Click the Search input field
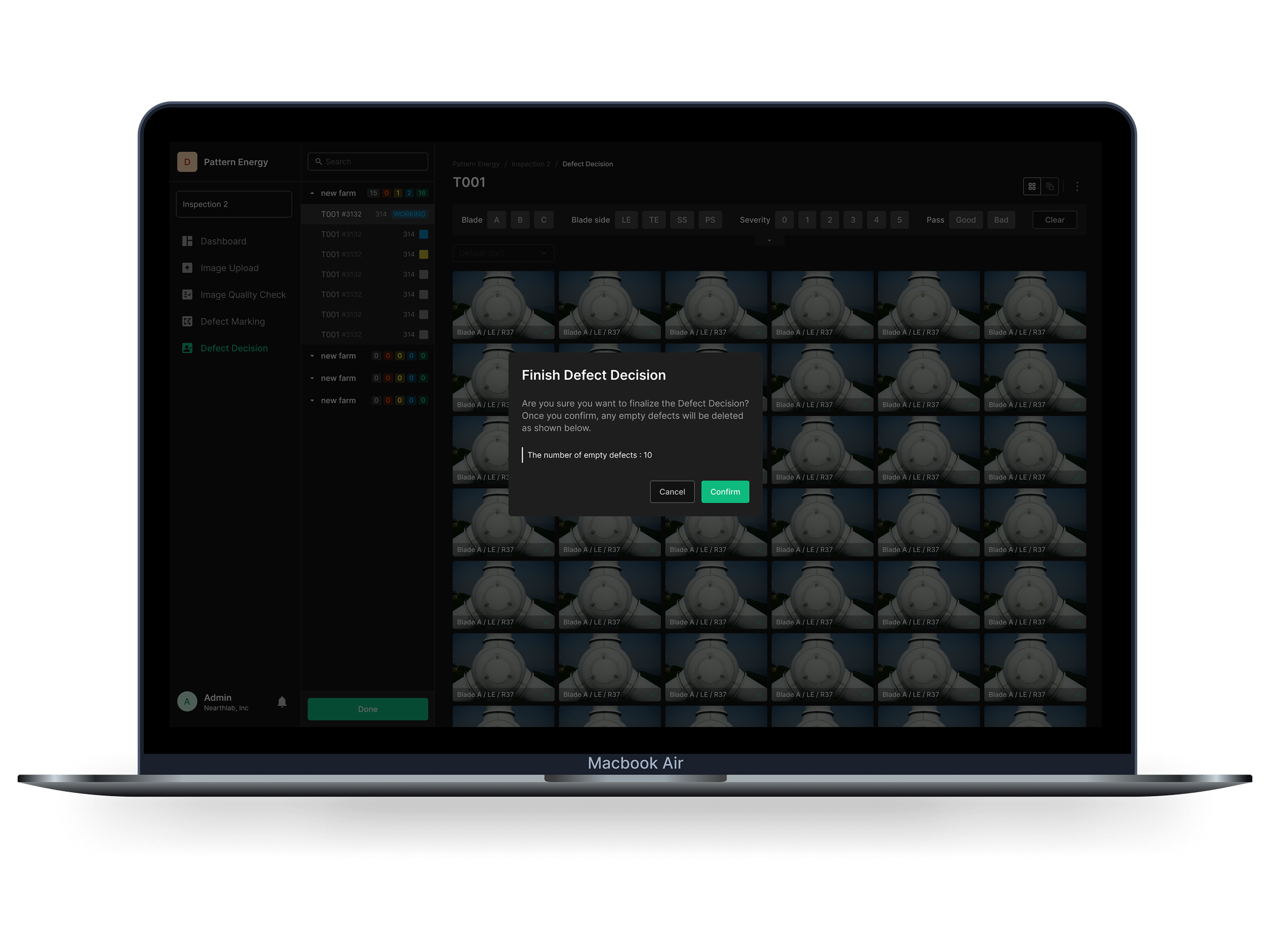The image size is (1270, 952). point(373,162)
